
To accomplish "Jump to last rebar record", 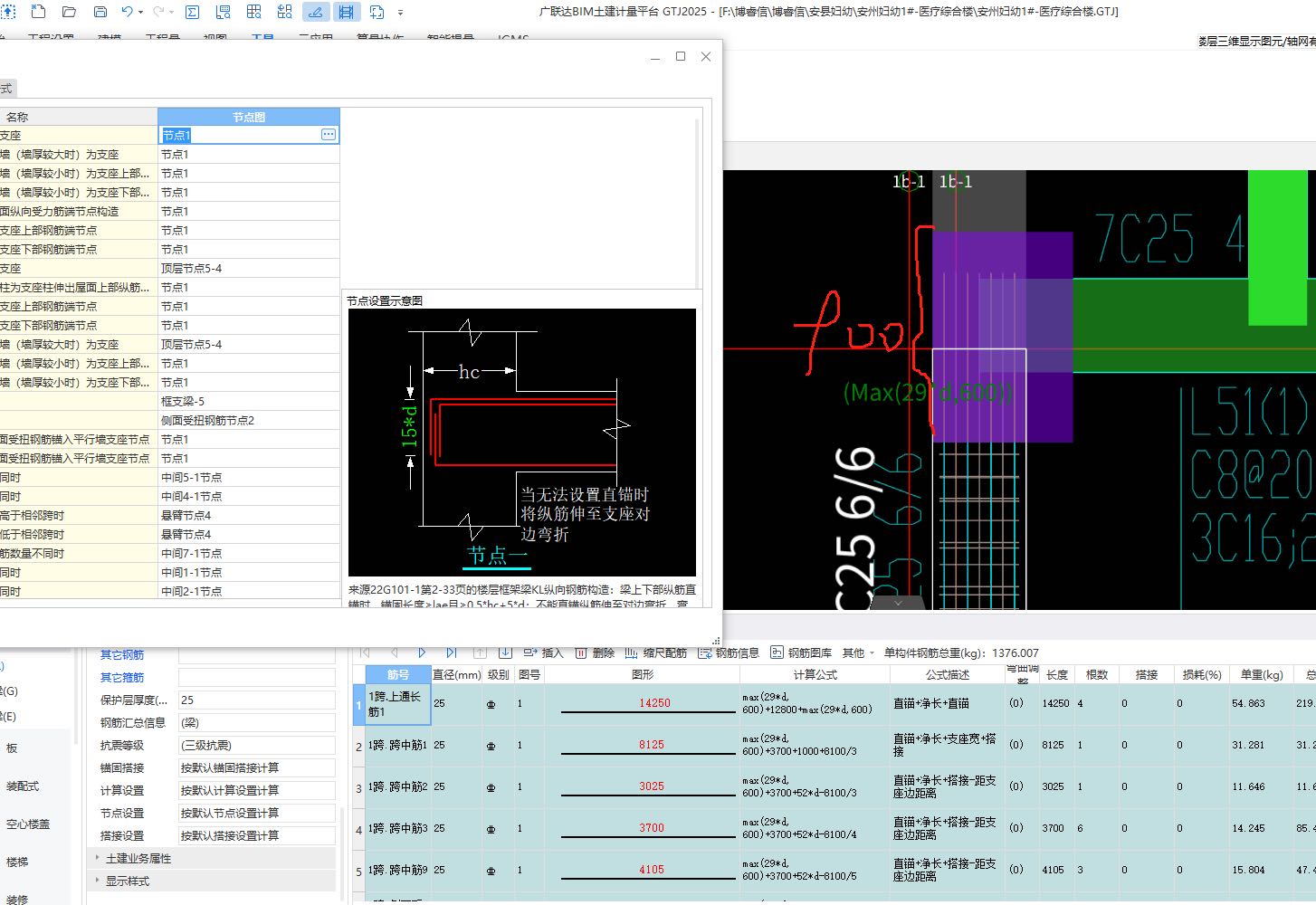I will coord(451,653).
